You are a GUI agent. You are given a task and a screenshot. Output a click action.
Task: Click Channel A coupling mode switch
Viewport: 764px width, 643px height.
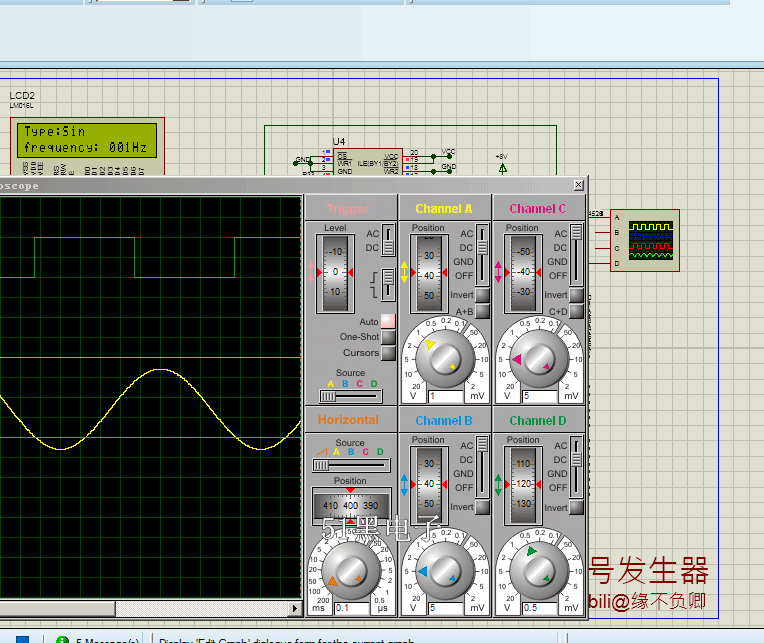click(482, 255)
